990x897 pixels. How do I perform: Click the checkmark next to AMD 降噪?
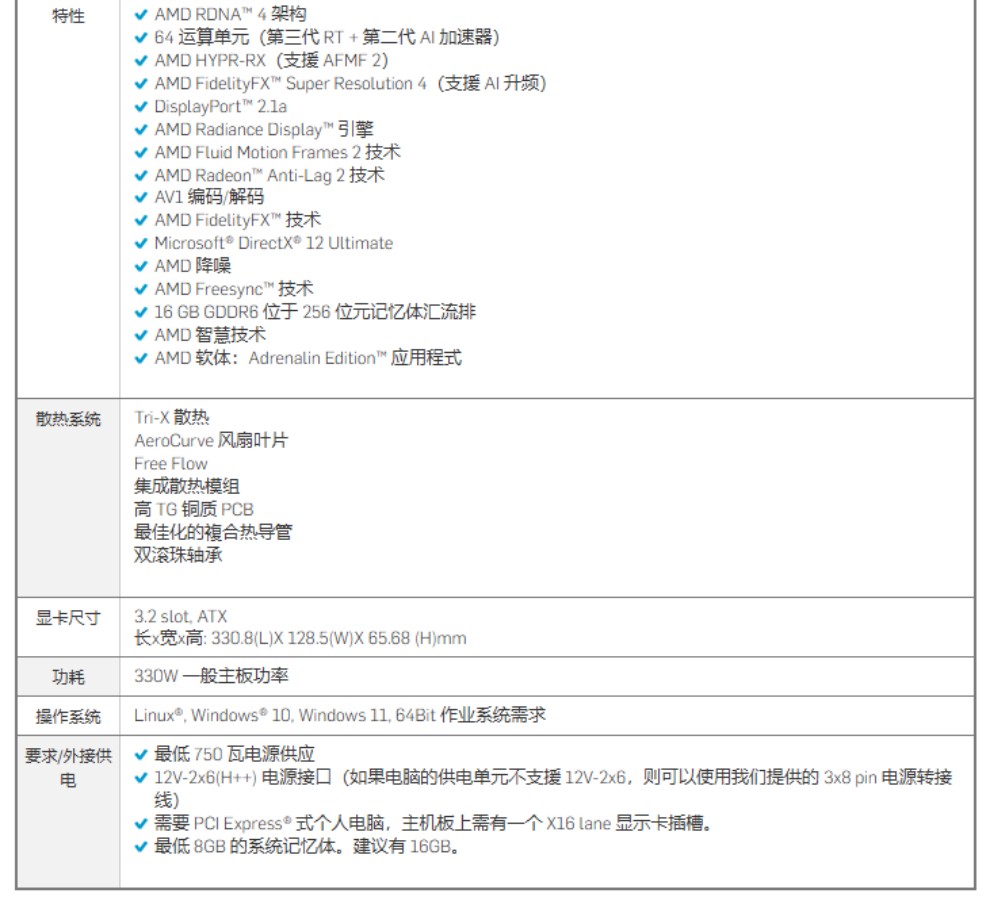point(141,266)
